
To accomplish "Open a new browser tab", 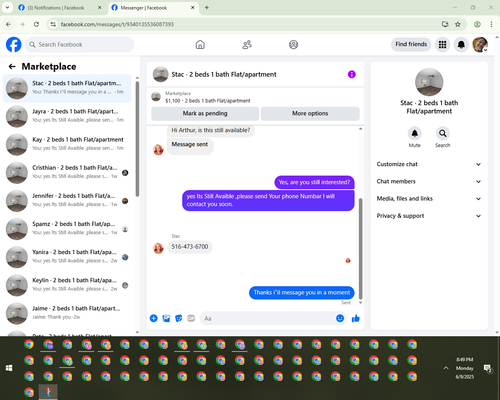I will click(x=207, y=8).
